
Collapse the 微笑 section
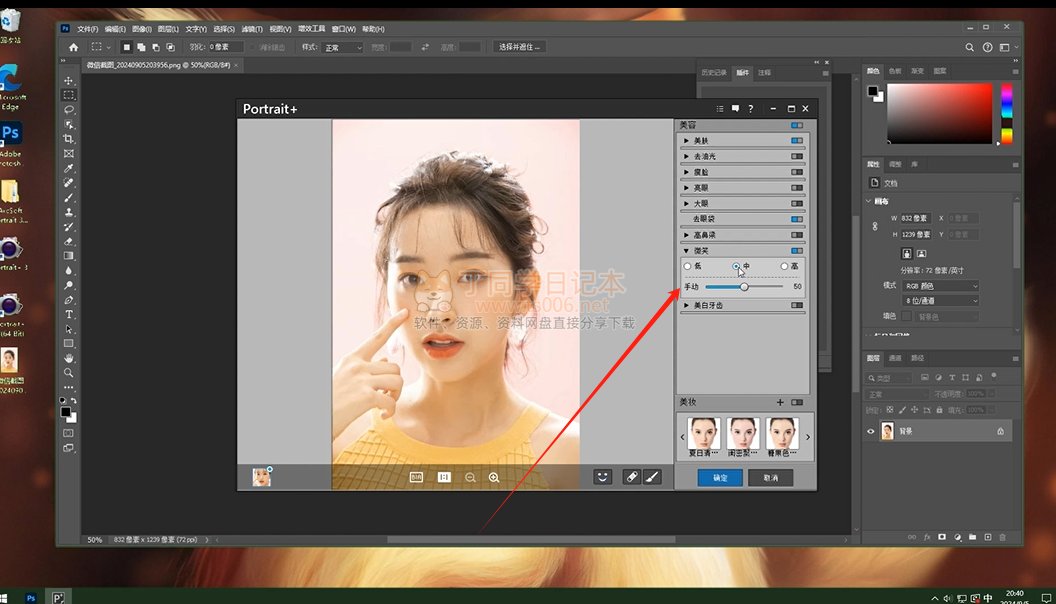pyautogui.click(x=687, y=250)
